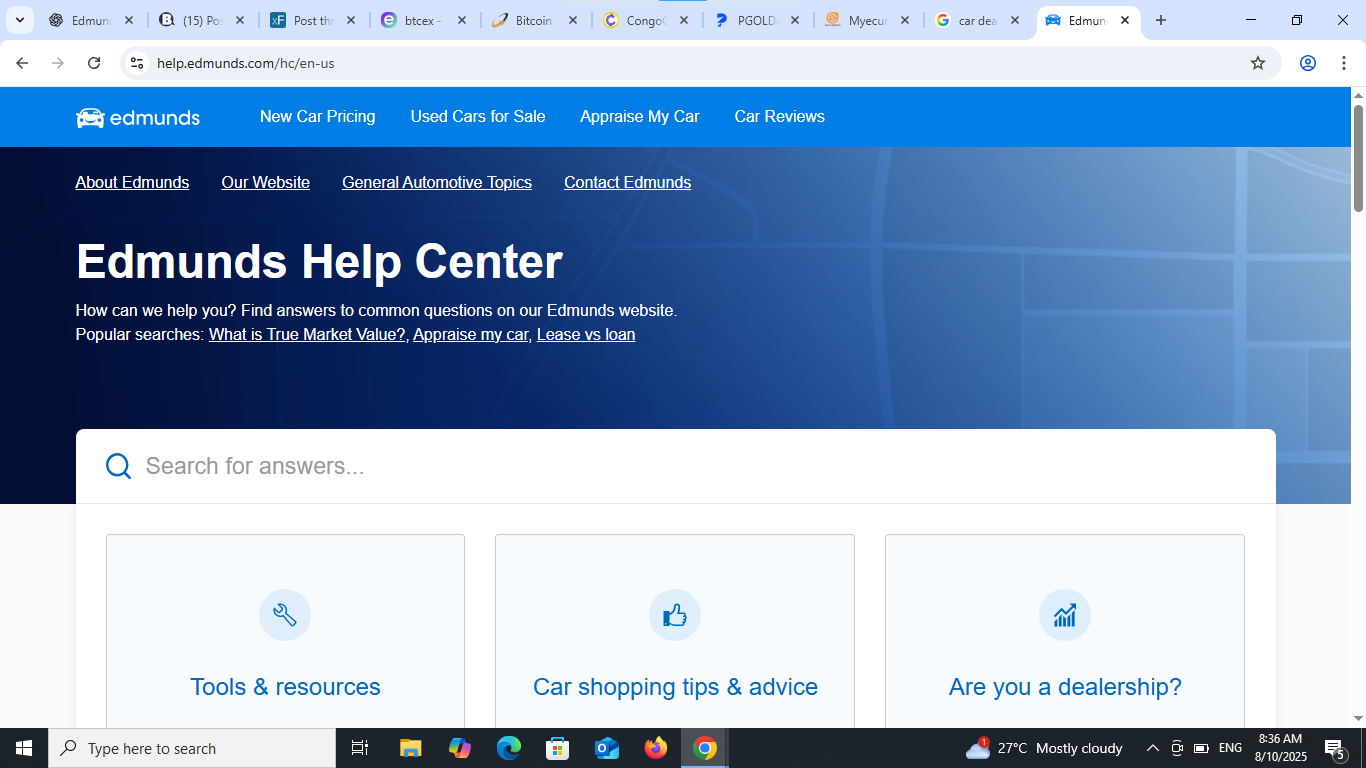
Task: Click the page vertical scrollbar thumb
Action: [1358, 158]
